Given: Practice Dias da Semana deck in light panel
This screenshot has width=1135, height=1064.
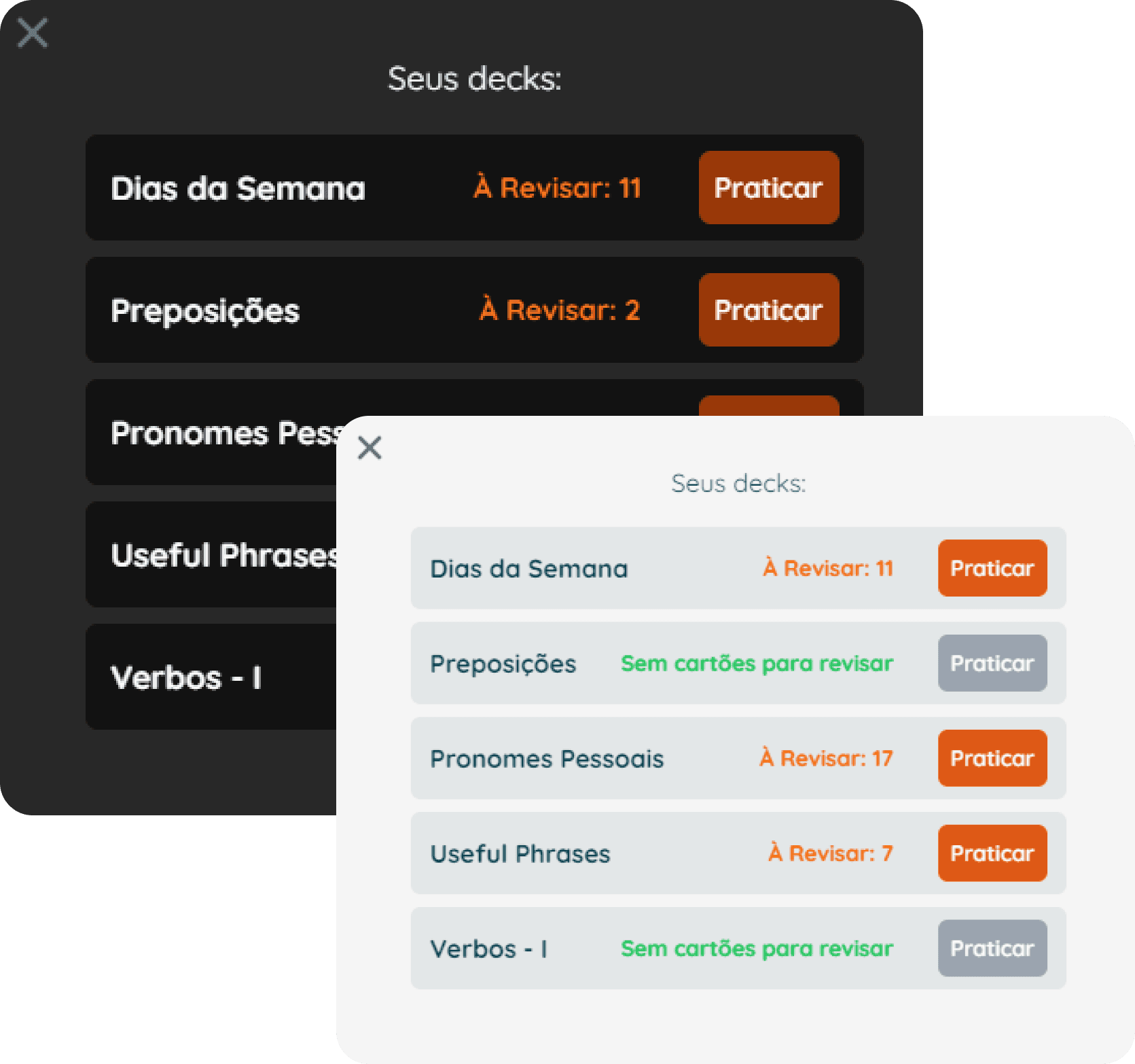Looking at the screenshot, I should click(992, 568).
